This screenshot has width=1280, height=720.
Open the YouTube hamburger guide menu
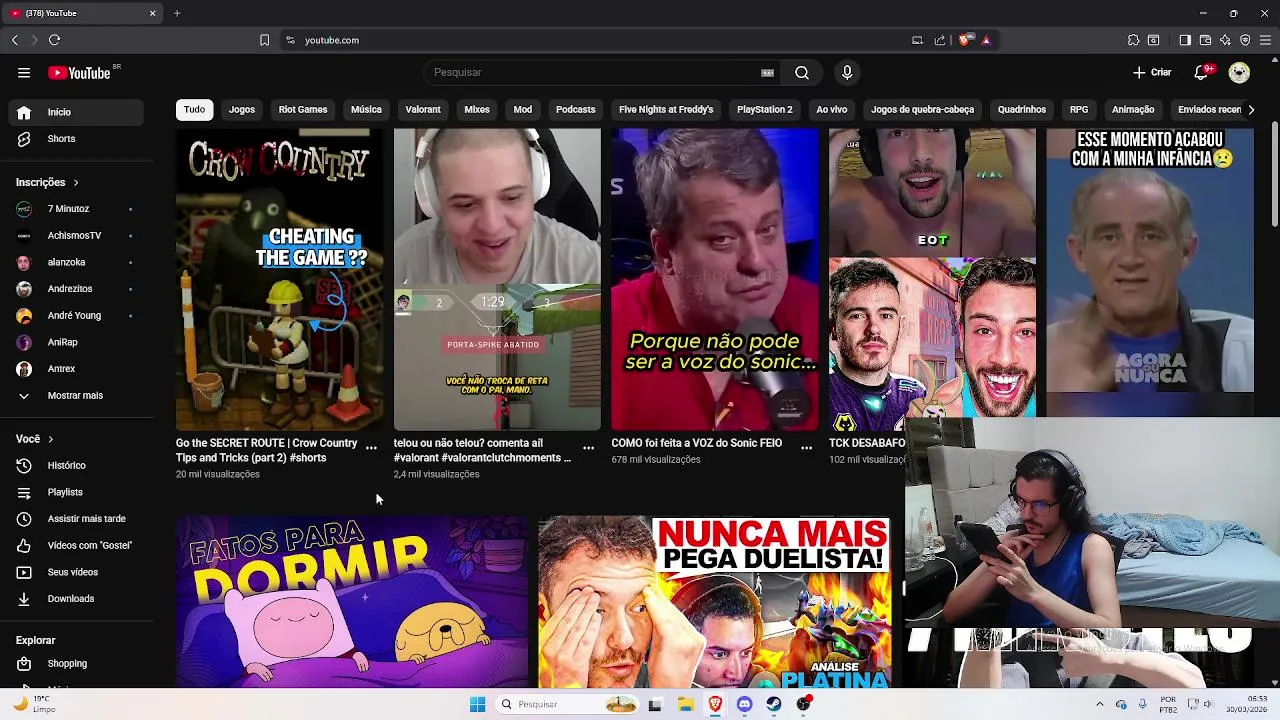[24, 72]
